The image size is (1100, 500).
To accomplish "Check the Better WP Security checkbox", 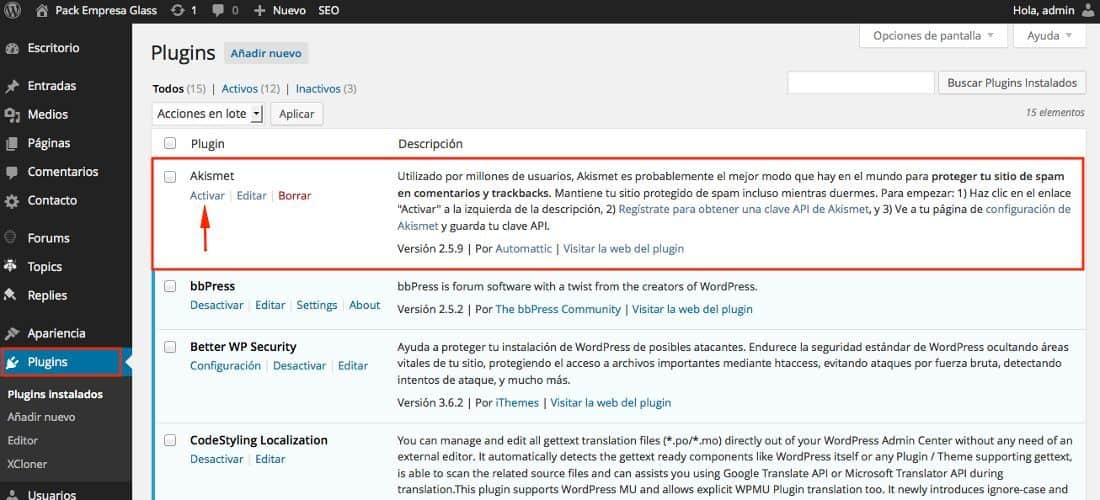I will tap(170, 346).
